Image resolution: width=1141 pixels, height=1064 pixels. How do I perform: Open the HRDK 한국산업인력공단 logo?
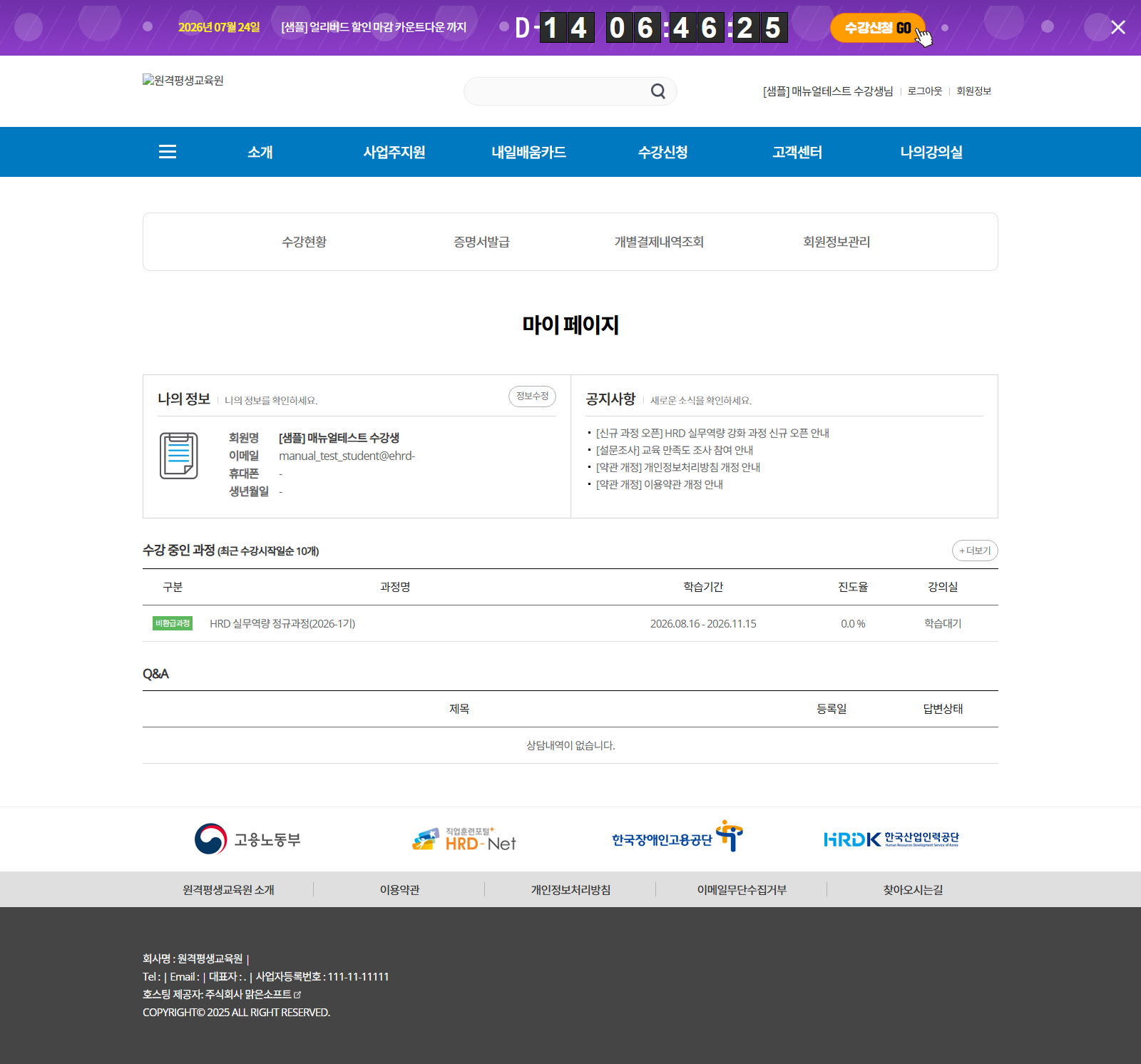point(891,839)
